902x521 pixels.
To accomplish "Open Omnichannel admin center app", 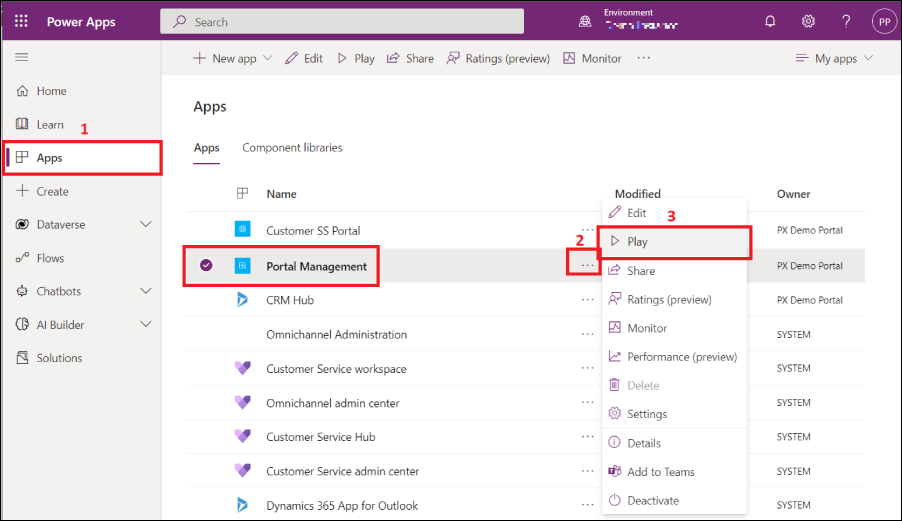I will 332,403.
